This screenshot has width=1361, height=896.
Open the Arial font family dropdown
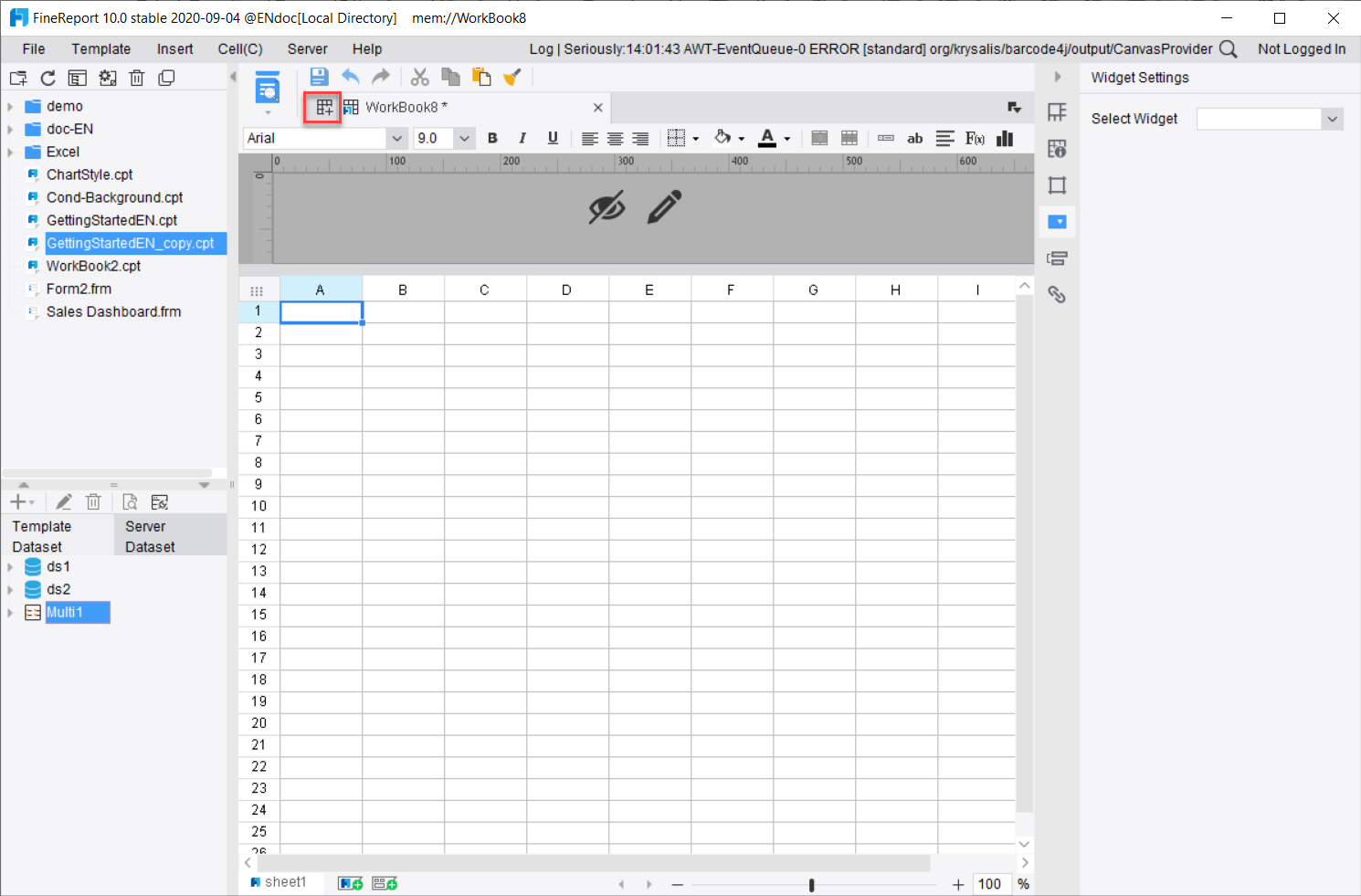click(x=396, y=138)
